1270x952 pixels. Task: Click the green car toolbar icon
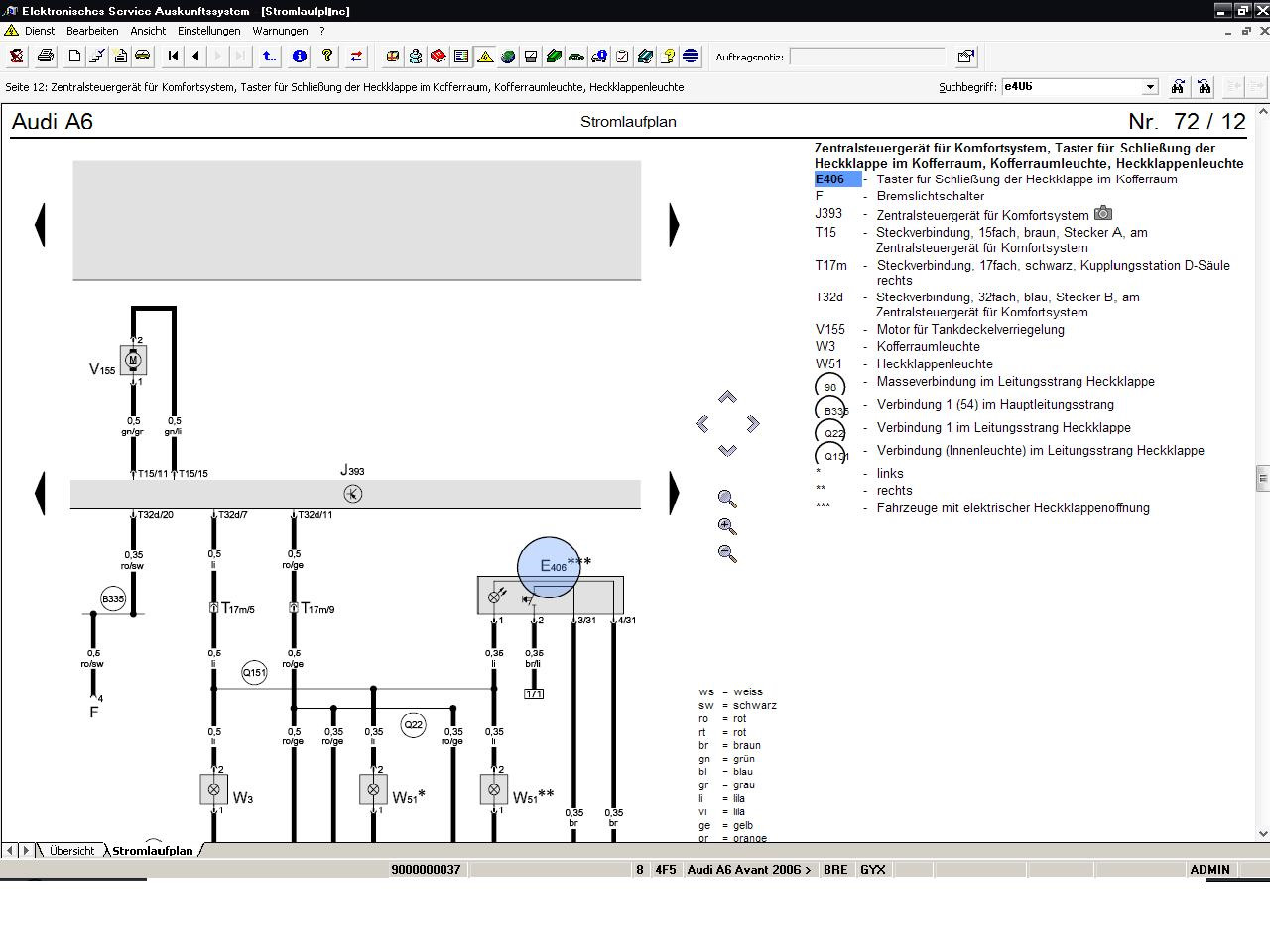tap(576, 57)
